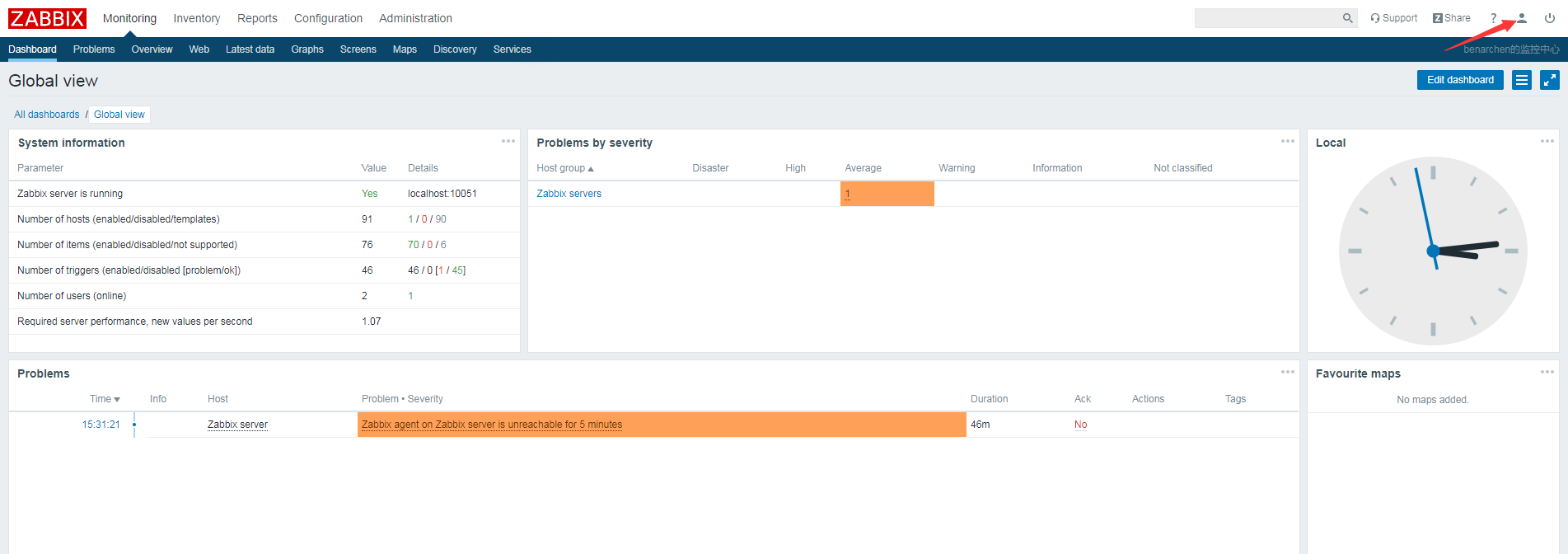Open the Zabbix server host link
1568x554 pixels.
237,425
